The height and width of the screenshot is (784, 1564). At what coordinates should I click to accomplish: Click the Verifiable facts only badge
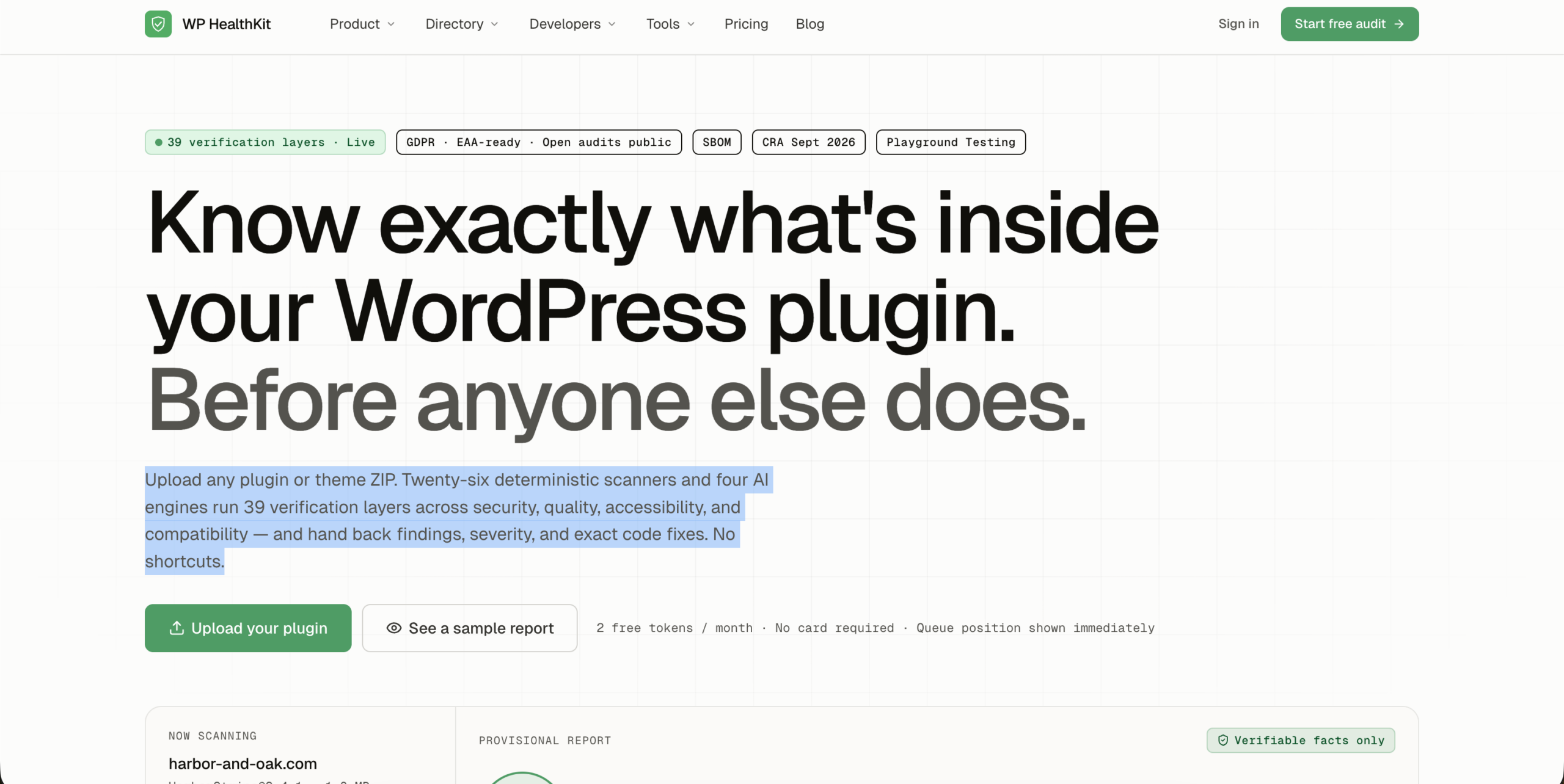tap(1301, 740)
